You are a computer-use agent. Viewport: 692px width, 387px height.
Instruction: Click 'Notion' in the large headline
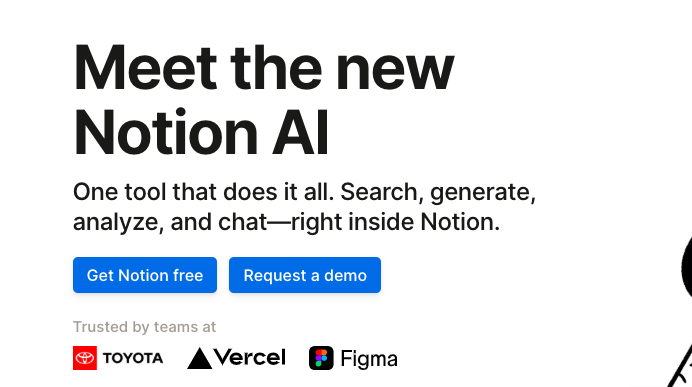pyautogui.click(x=166, y=132)
